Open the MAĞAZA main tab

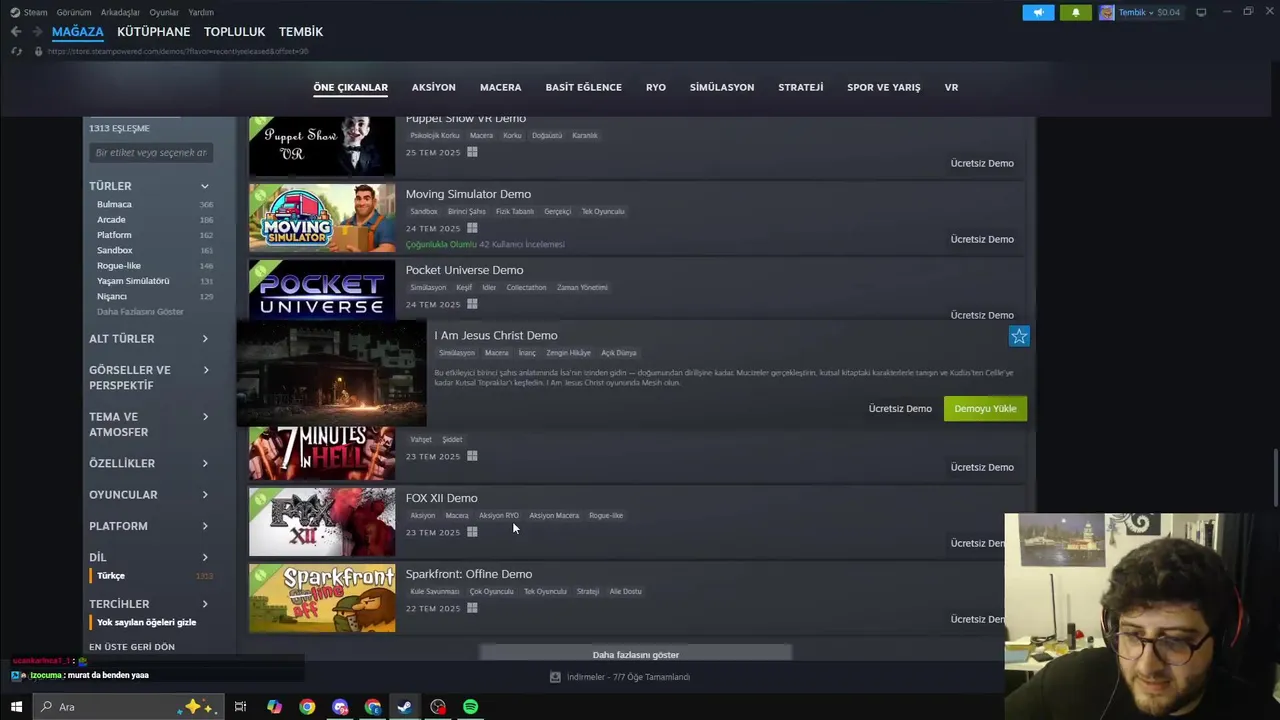coord(77,32)
